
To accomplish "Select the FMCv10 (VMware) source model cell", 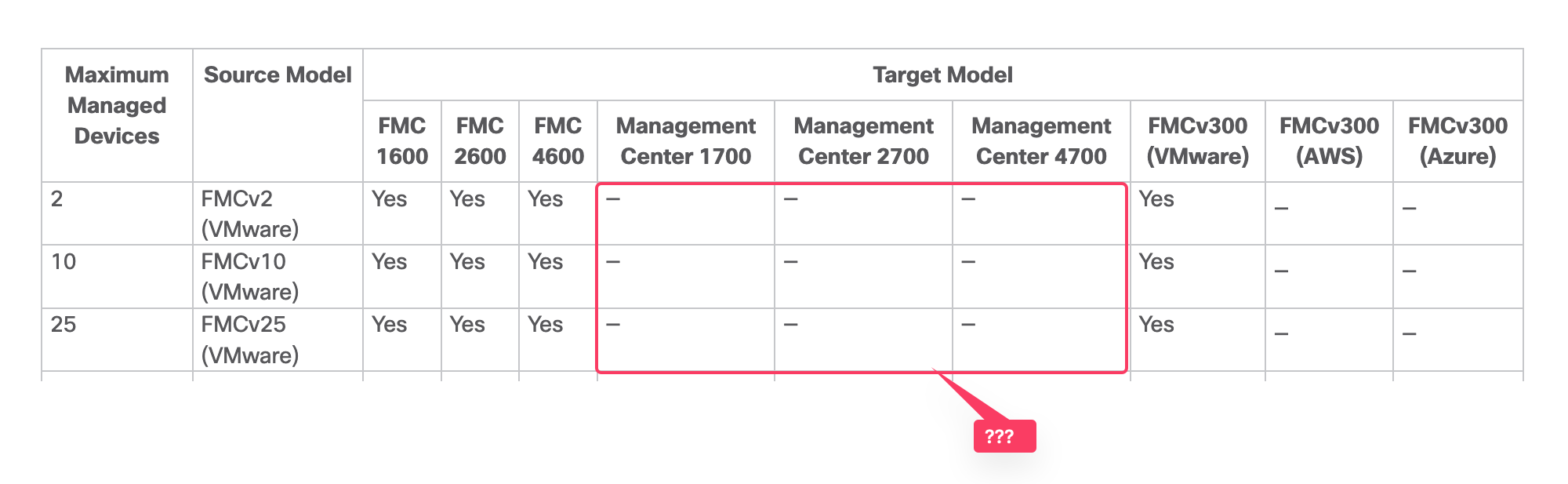I will 250,276.
